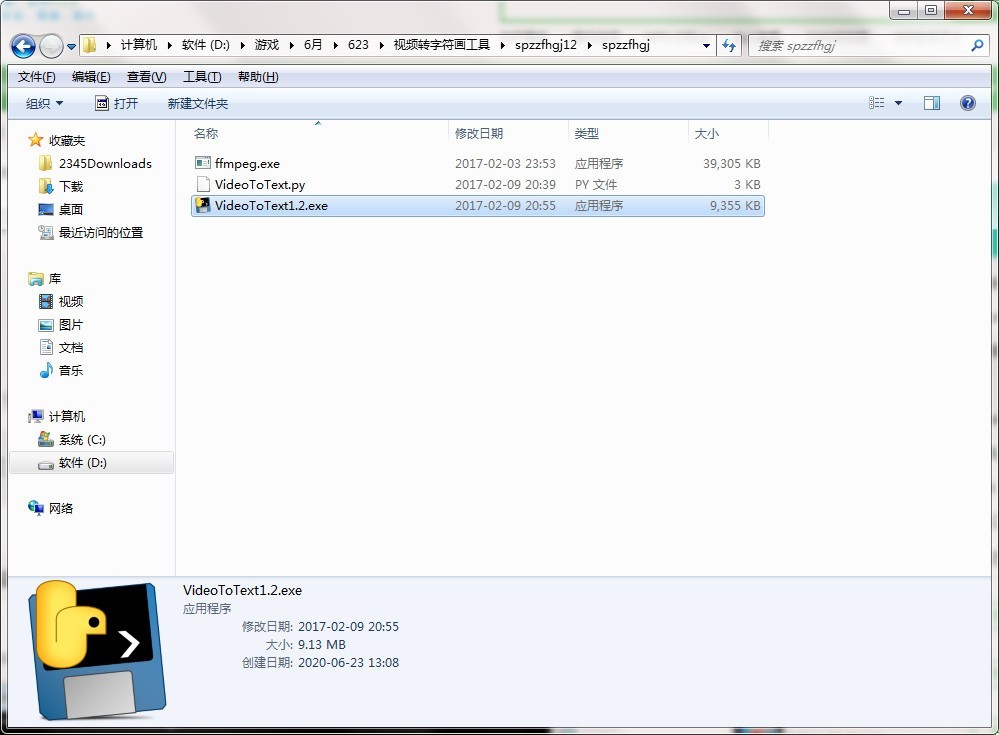Click the 39,305 KB size value
Image resolution: width=999 pixels, height=735 pixels.
click(731, 164)
